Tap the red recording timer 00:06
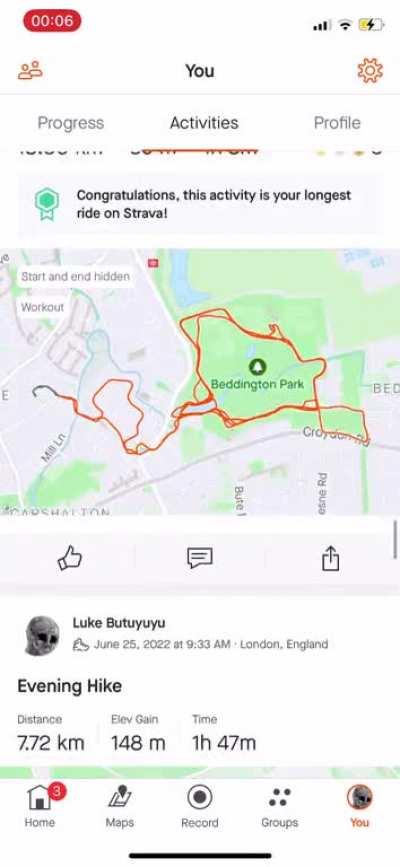Image resolution: width=400 pixels, height=867 pixels. click(x=52, y=21)
